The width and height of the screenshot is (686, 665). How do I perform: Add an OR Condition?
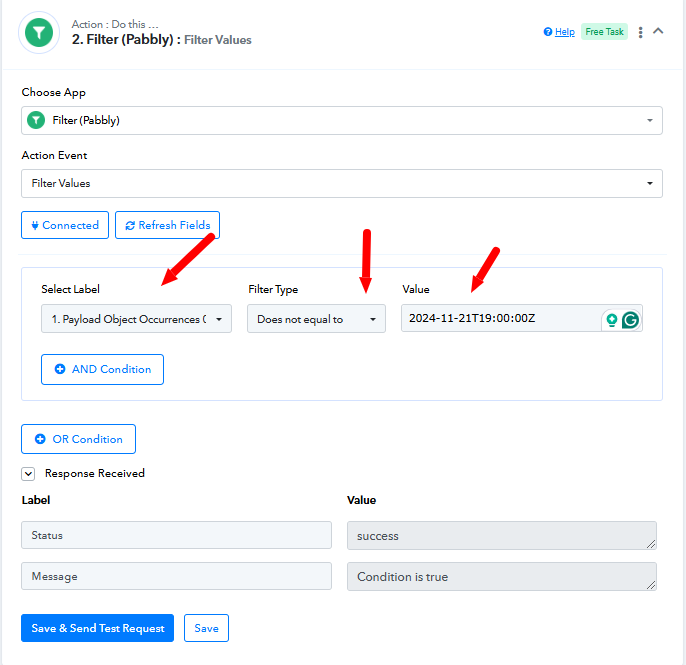(x=78, y=439)
